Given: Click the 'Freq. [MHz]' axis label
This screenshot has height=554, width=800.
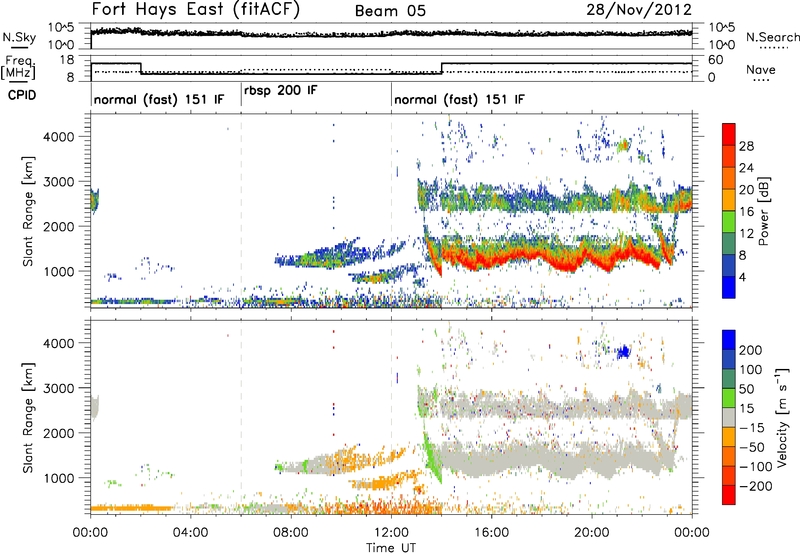Looking at the screenshot, I should click(19, 67).
